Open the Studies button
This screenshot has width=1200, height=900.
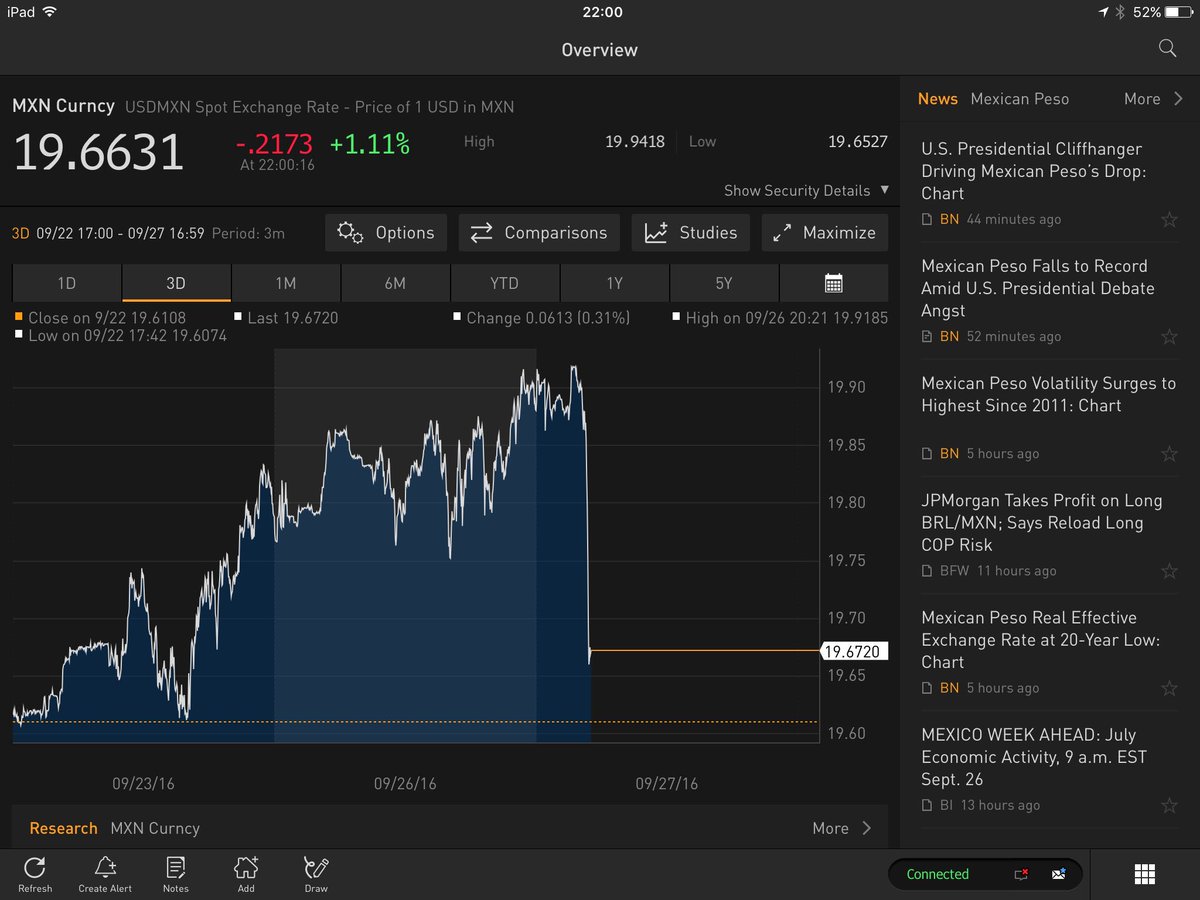click(691, 232)
